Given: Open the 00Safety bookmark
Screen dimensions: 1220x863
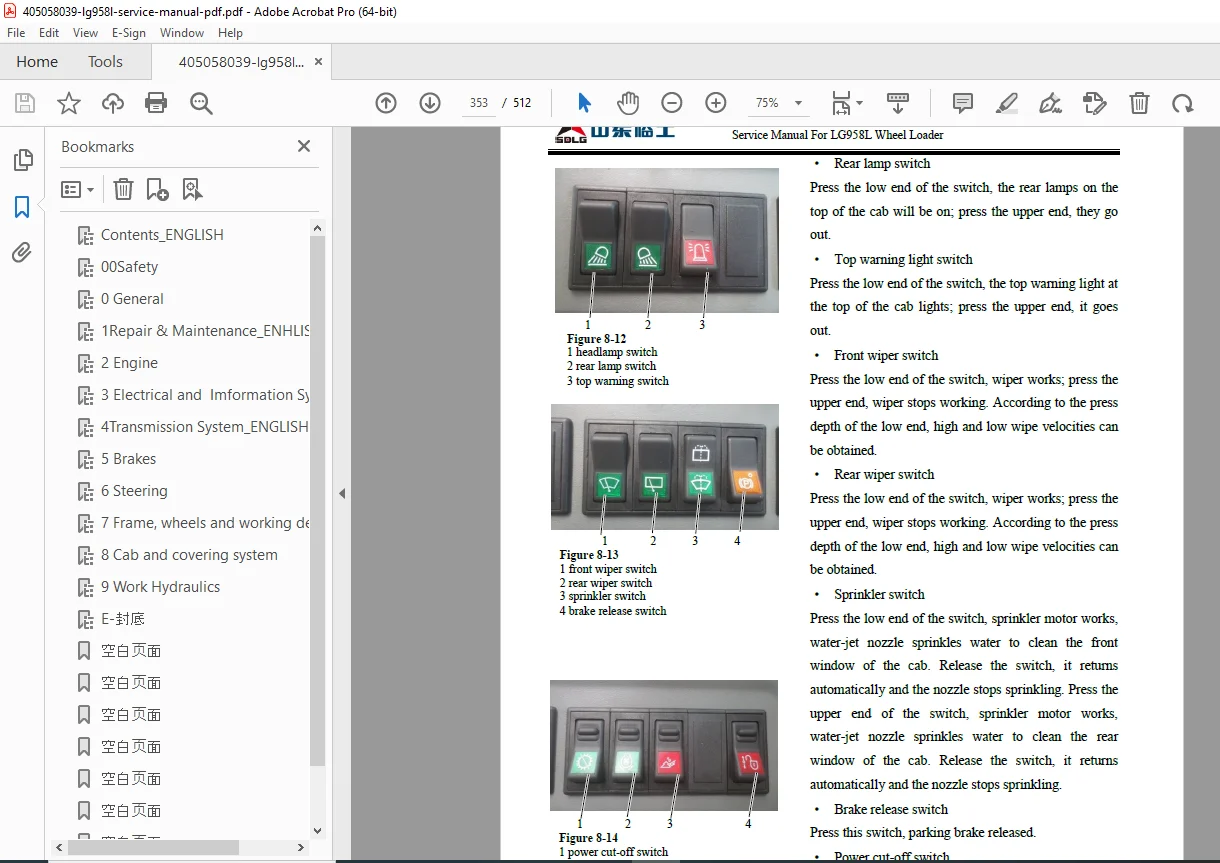Looking at the screenshot, I should [x=129, y=267].
